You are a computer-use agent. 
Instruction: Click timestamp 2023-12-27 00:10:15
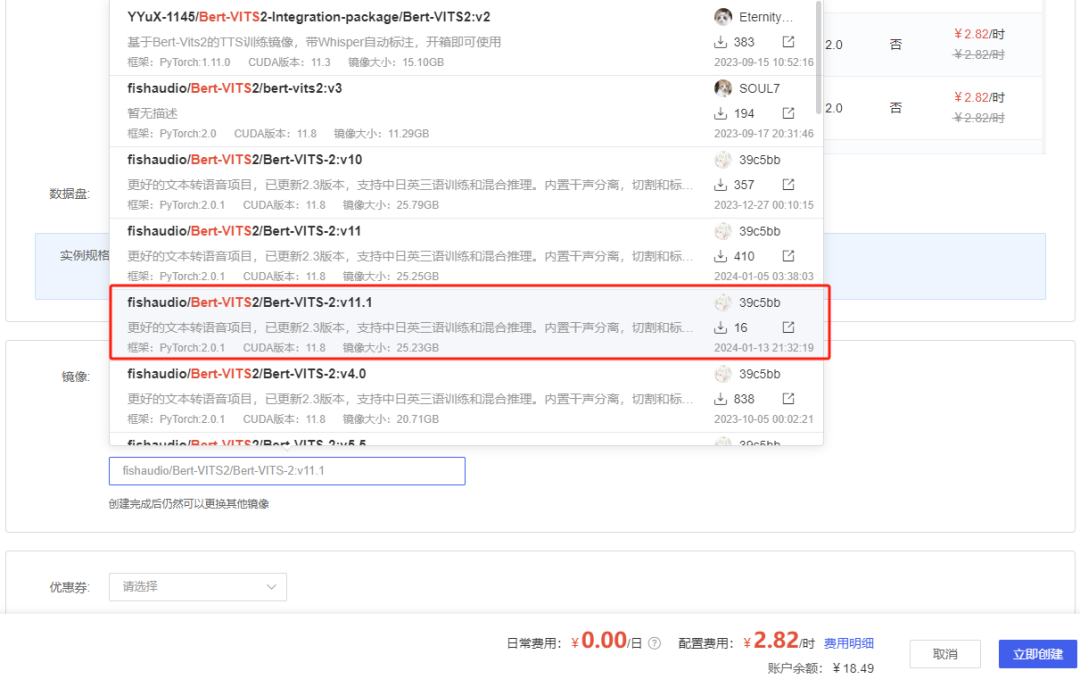click(764, 205)
